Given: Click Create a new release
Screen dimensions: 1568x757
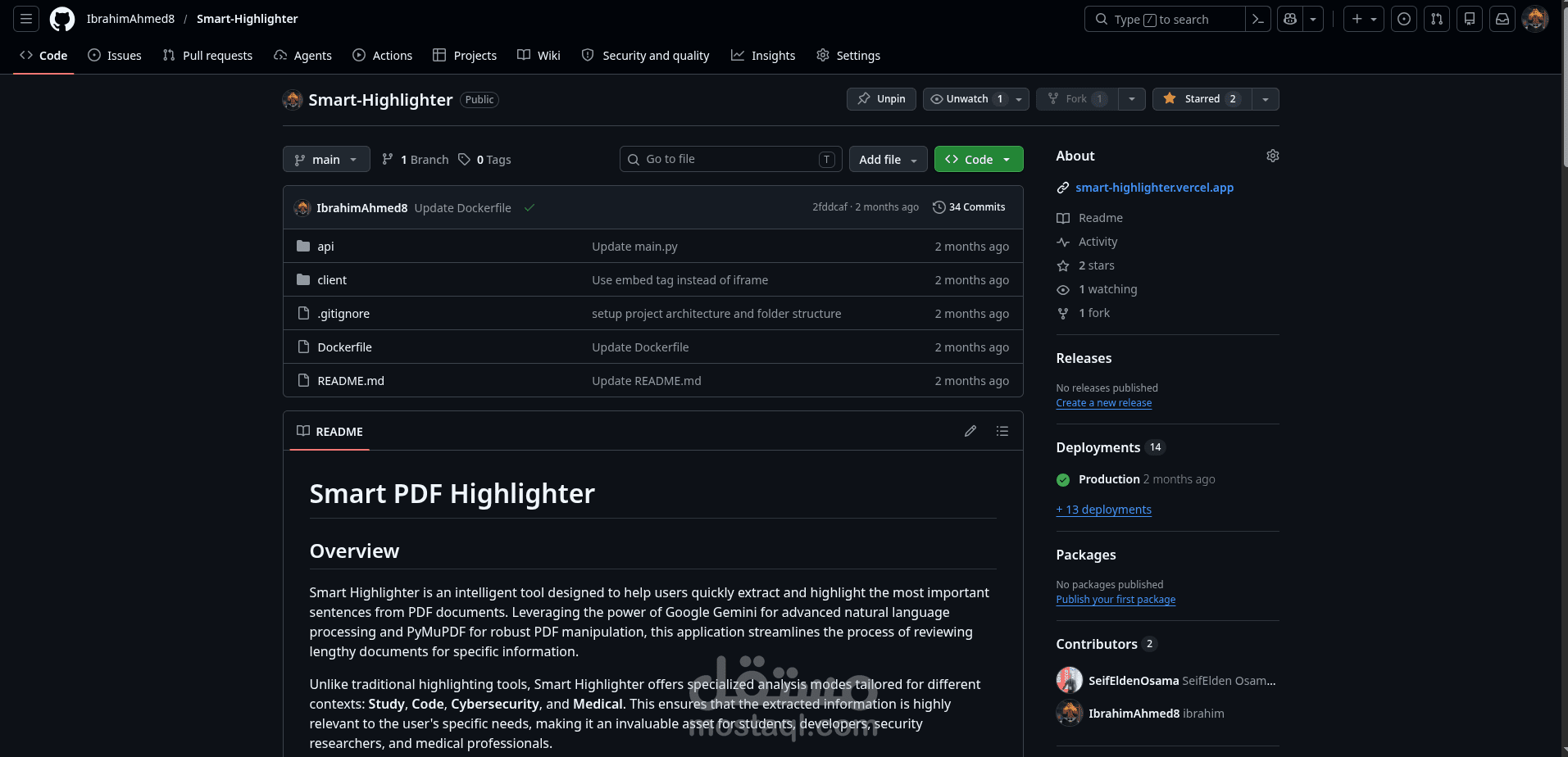Looking at the screenshot, I should pyautogui.click(x=1103, y=403).
